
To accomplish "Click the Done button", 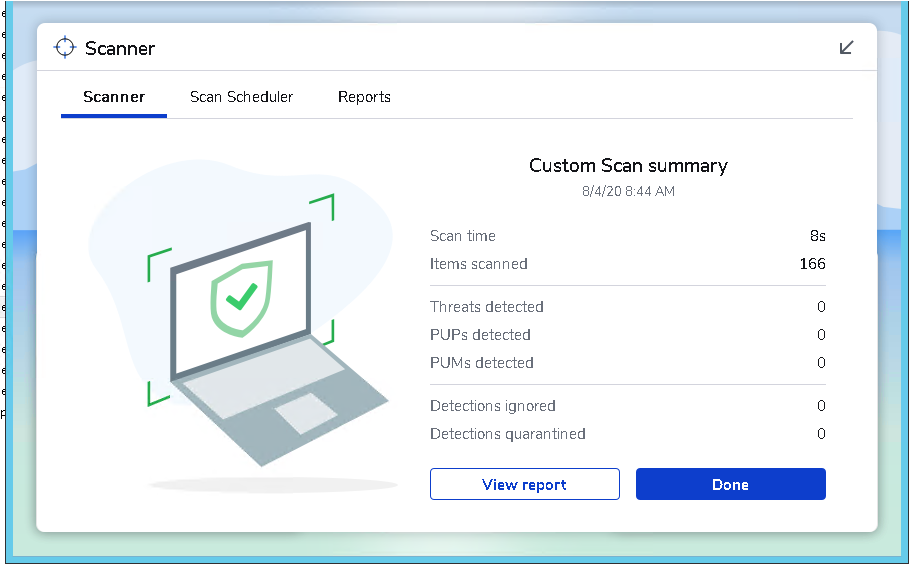I will (x=730, y=484).
